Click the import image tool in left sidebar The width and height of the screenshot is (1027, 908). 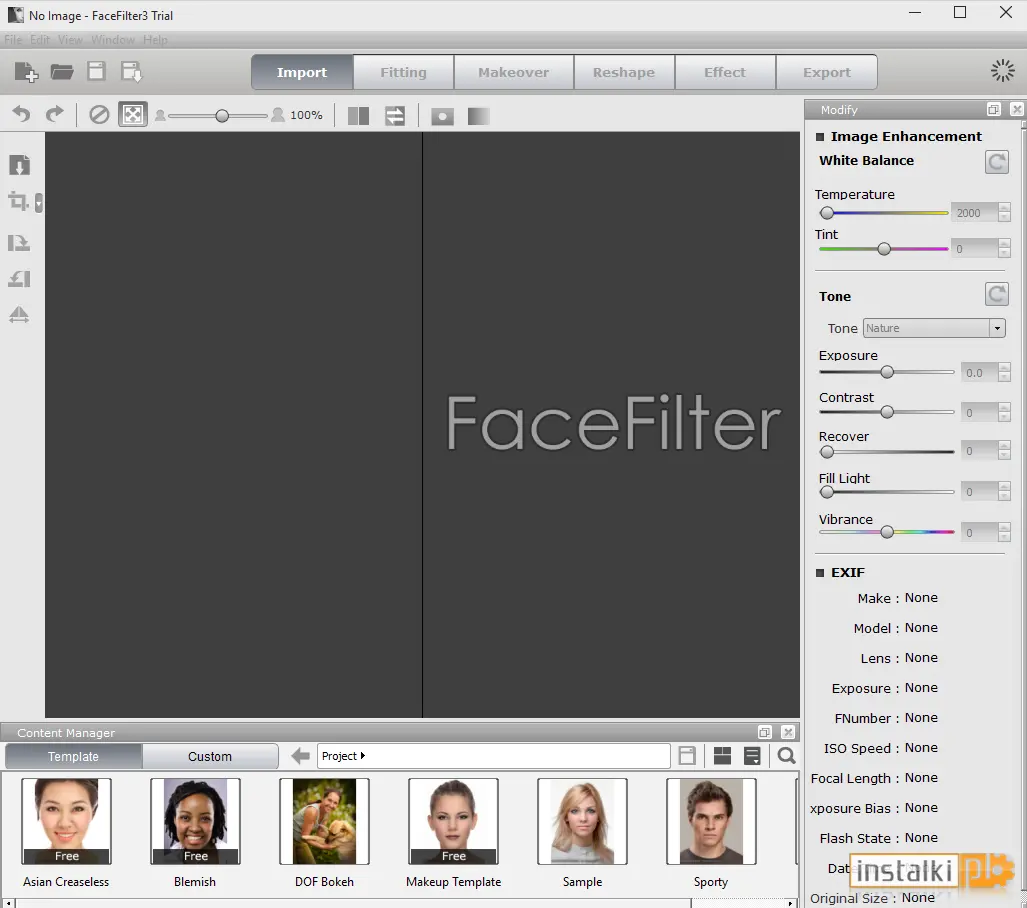20,165
